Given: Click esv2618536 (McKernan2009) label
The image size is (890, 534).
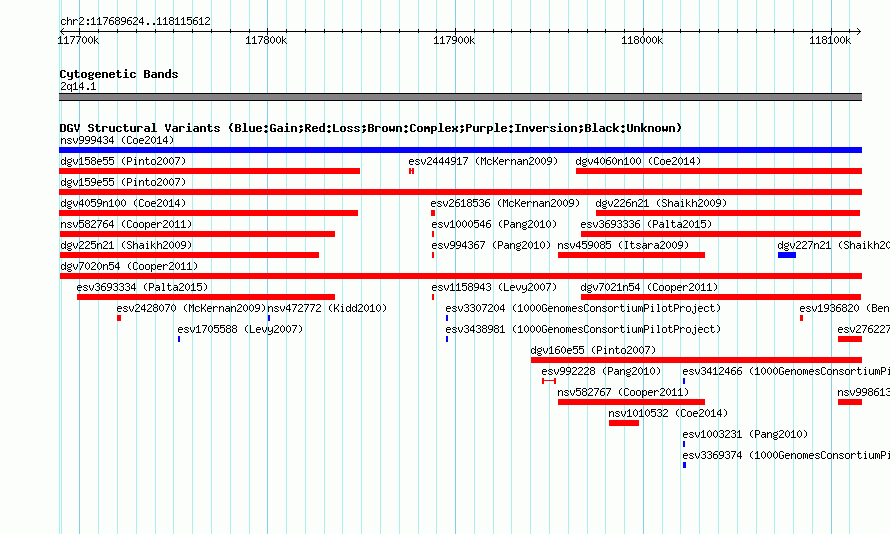Looking at the screenshot, I should [x=505, y=203].
